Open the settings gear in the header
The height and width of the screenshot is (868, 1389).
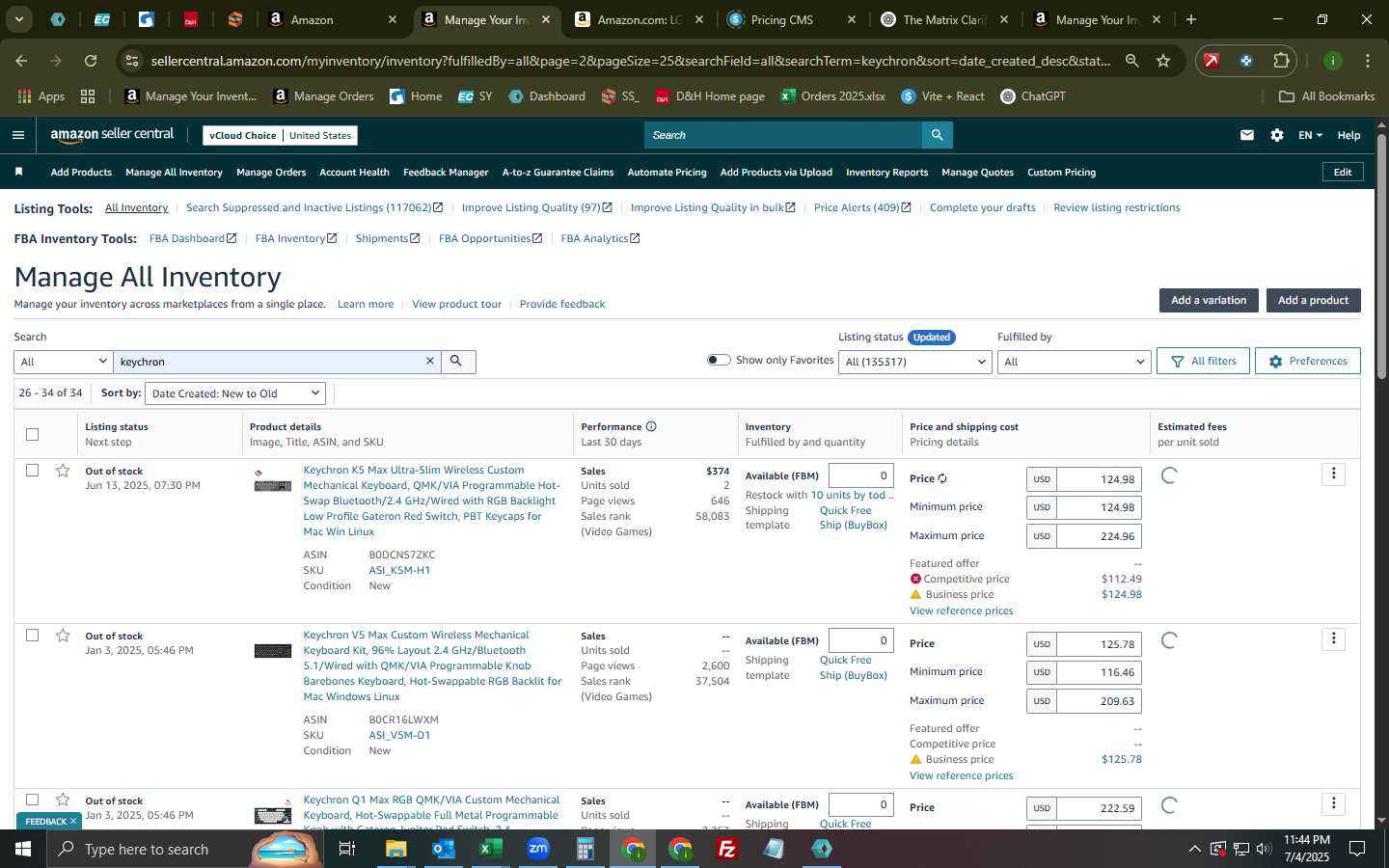coord(1277,135)
